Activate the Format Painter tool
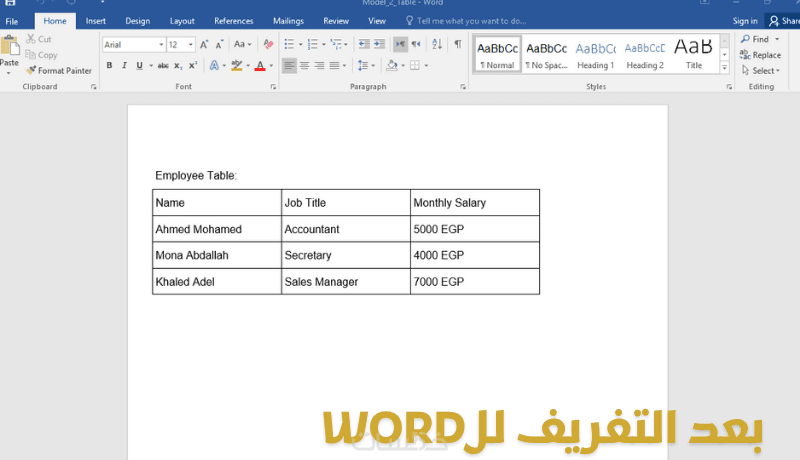The image size is (800, 460). click(x=59, y=70)
